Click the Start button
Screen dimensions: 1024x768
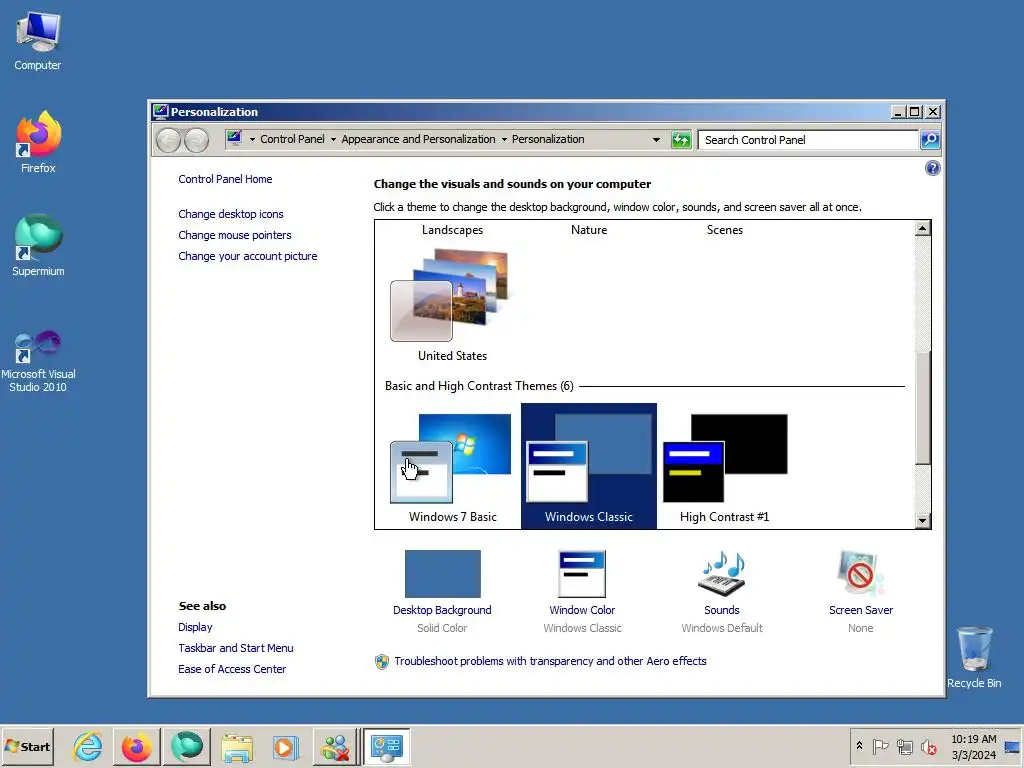[x=27, y=746]
